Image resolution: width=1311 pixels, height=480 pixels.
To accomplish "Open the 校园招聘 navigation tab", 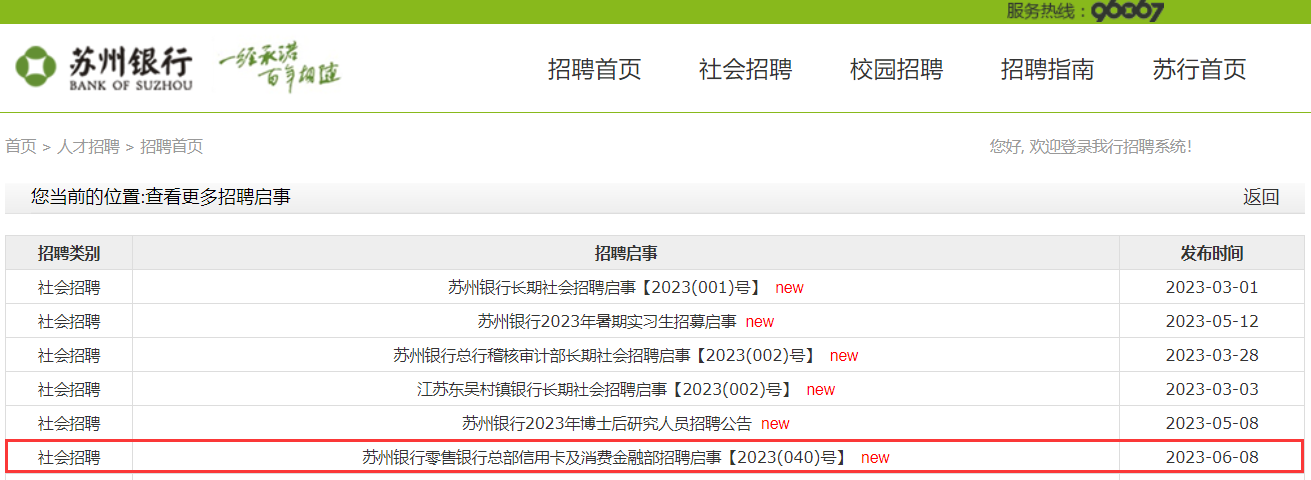I will tap(896, 69).
